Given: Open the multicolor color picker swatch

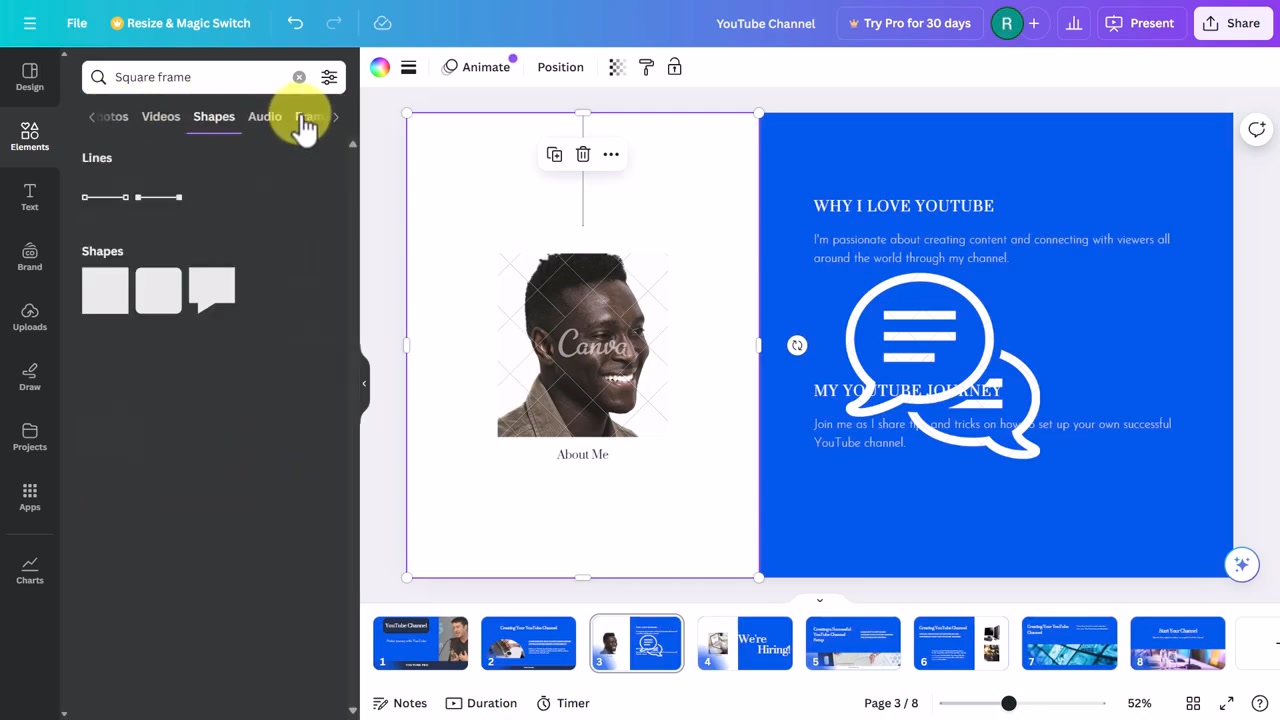Looking at the screenshot, I should [380, 67].
